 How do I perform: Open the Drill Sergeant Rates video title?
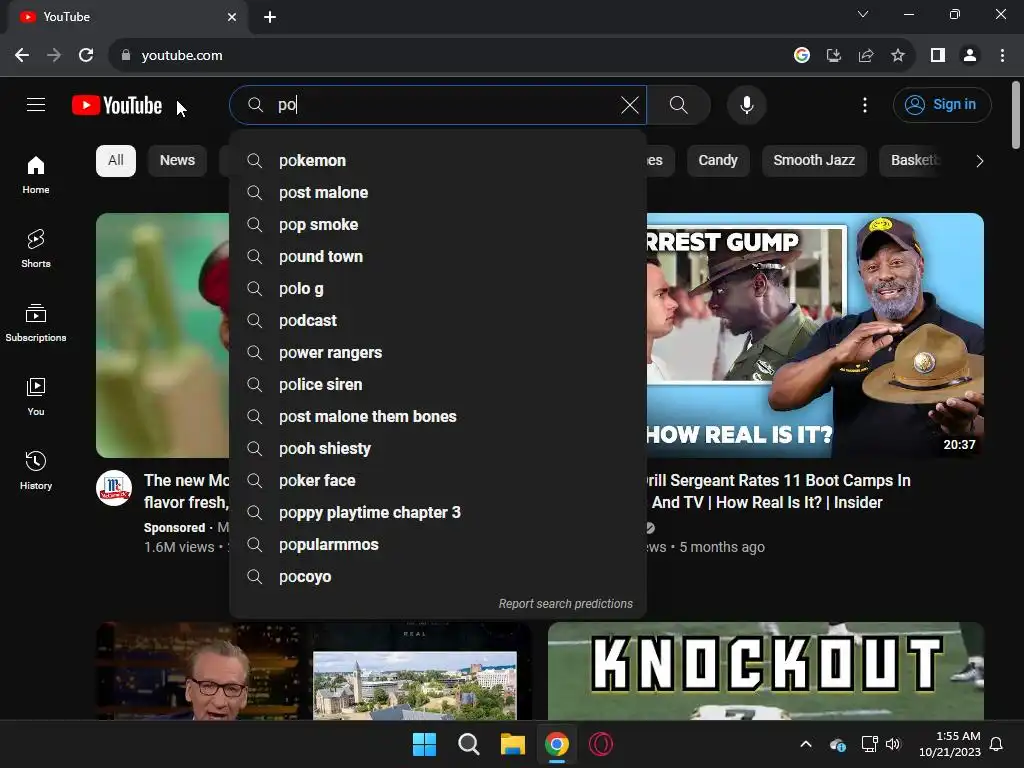[x=777, y=492]
